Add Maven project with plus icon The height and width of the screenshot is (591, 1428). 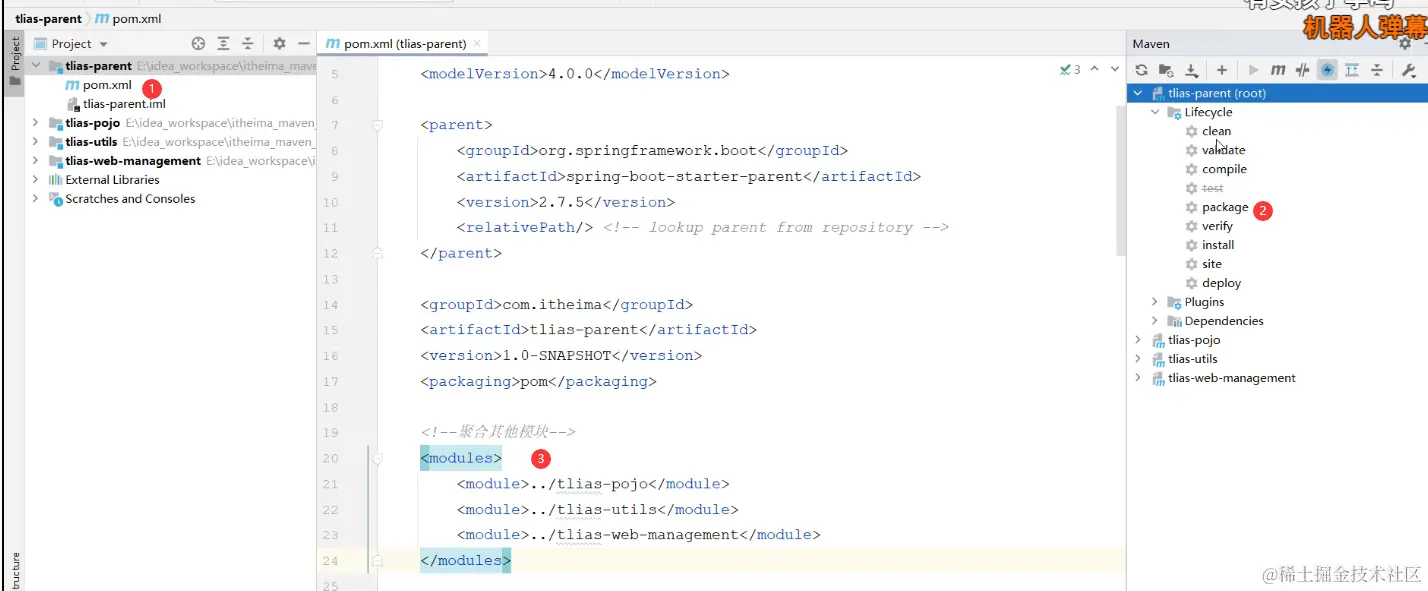click(1222, 70)
